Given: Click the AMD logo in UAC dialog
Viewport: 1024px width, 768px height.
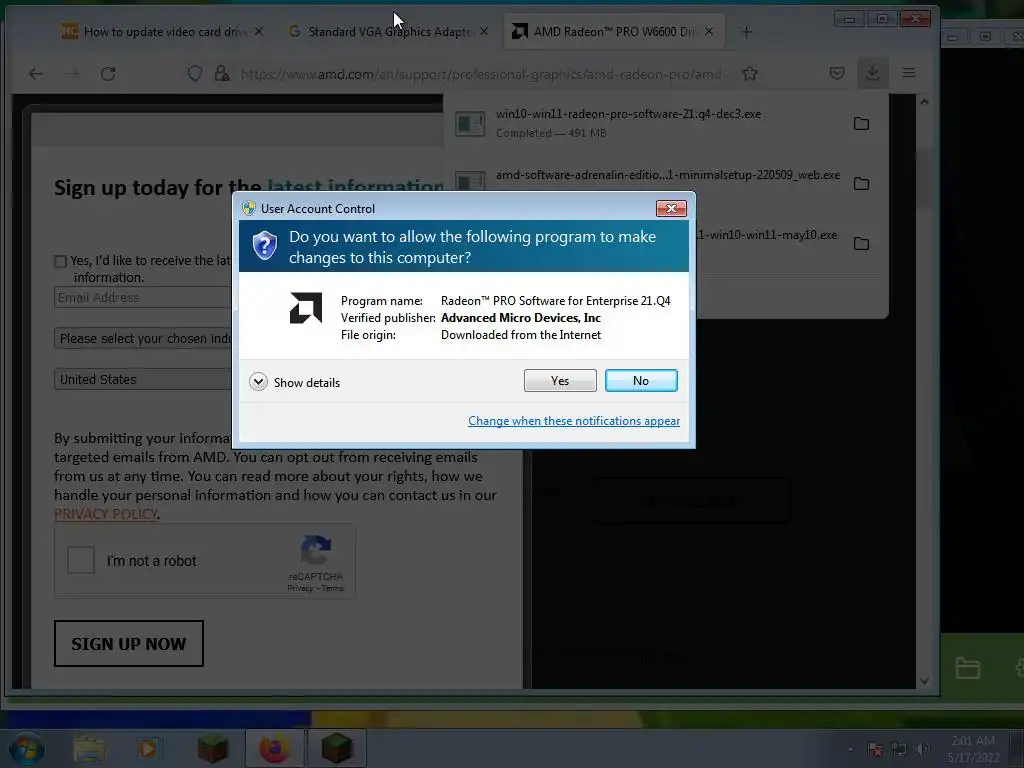Looking at the screenshot, I should [x=306, y=308].
